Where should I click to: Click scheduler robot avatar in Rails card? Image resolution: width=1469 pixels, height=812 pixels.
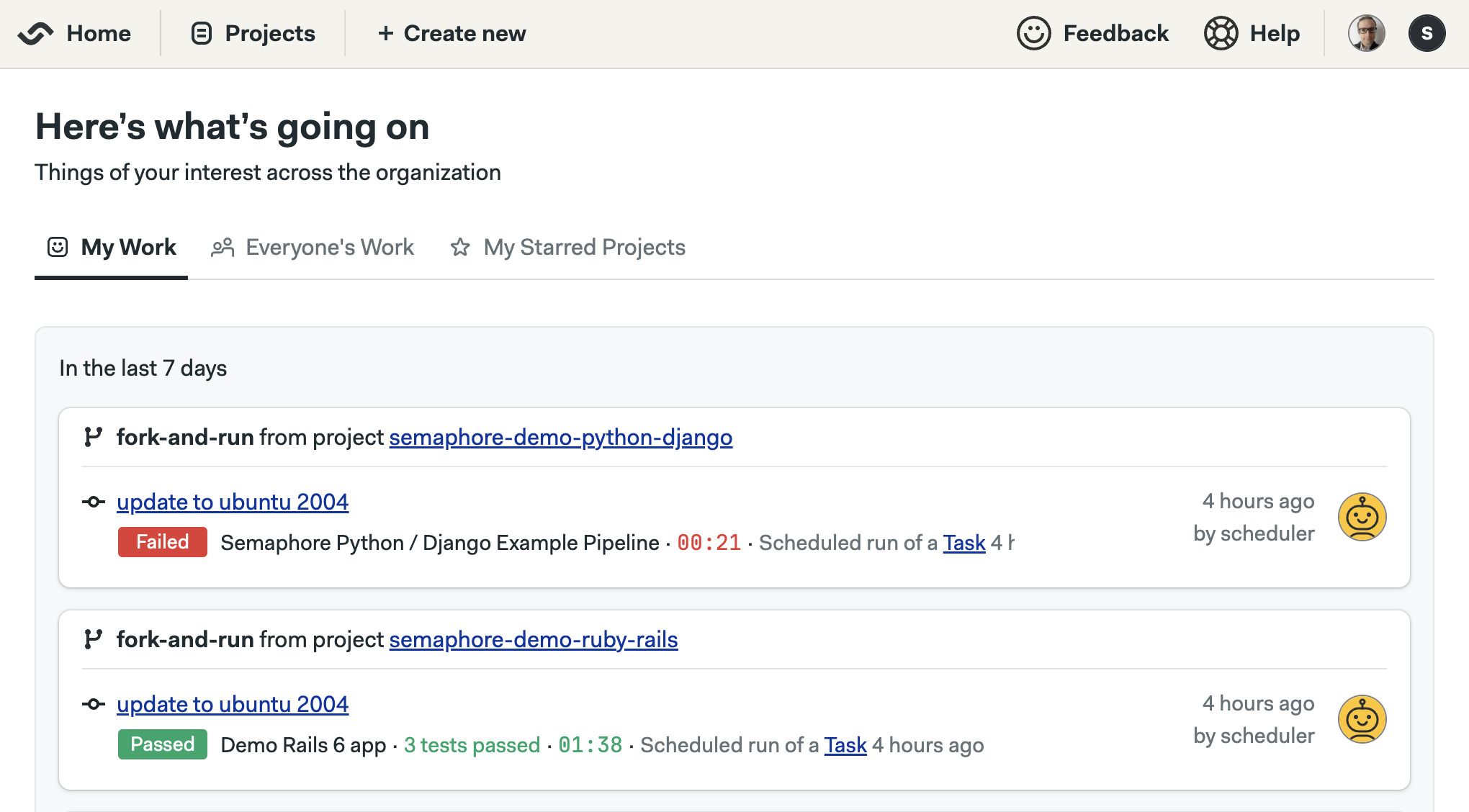click(1362, 719)
